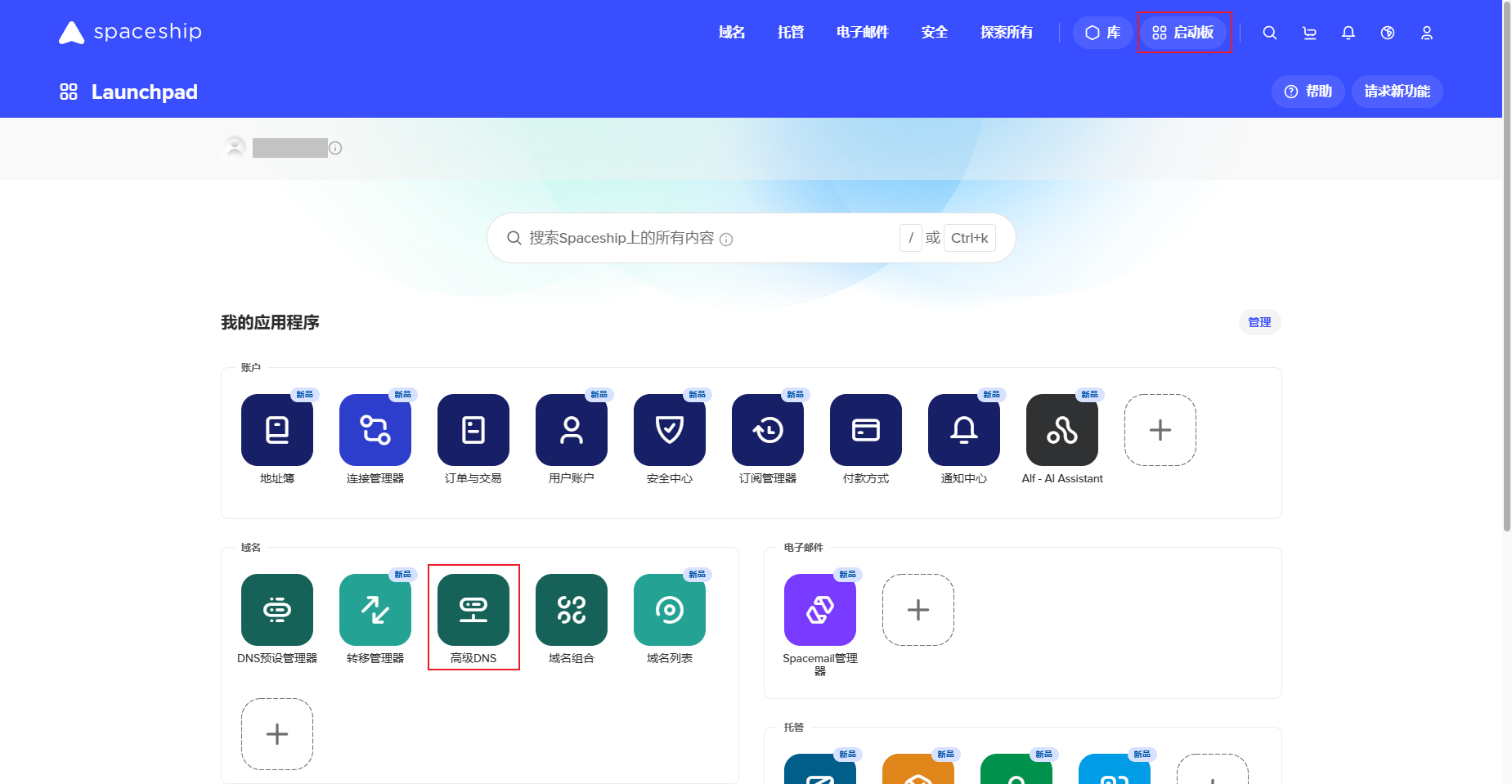Add an app to the 账户 group

coord(1160,430)
